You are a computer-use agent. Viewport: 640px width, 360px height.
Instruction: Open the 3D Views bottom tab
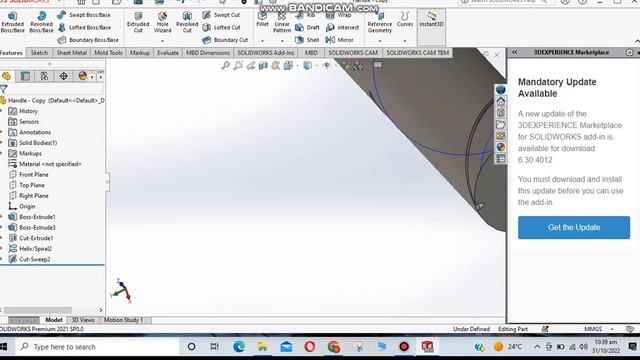click(83, 320)
